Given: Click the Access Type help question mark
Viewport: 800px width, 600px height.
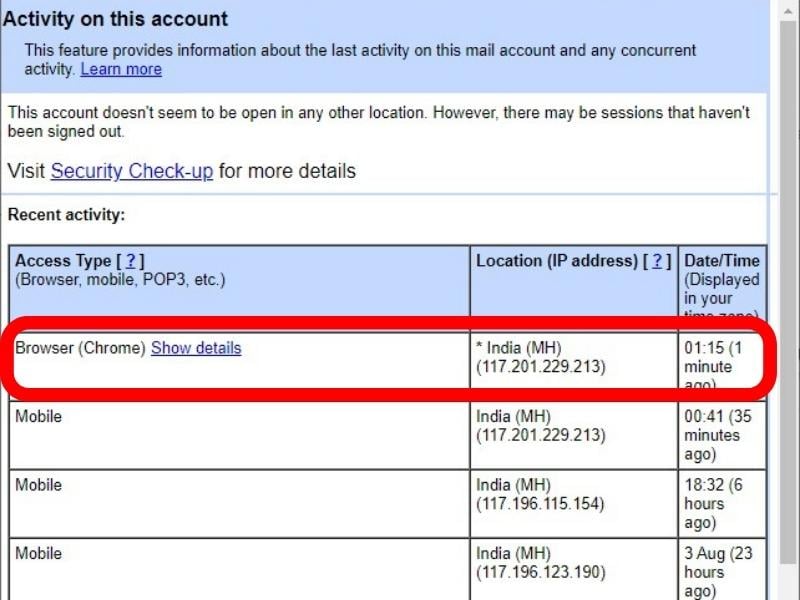Looking at the screenshot, I should tap(131, 261).
